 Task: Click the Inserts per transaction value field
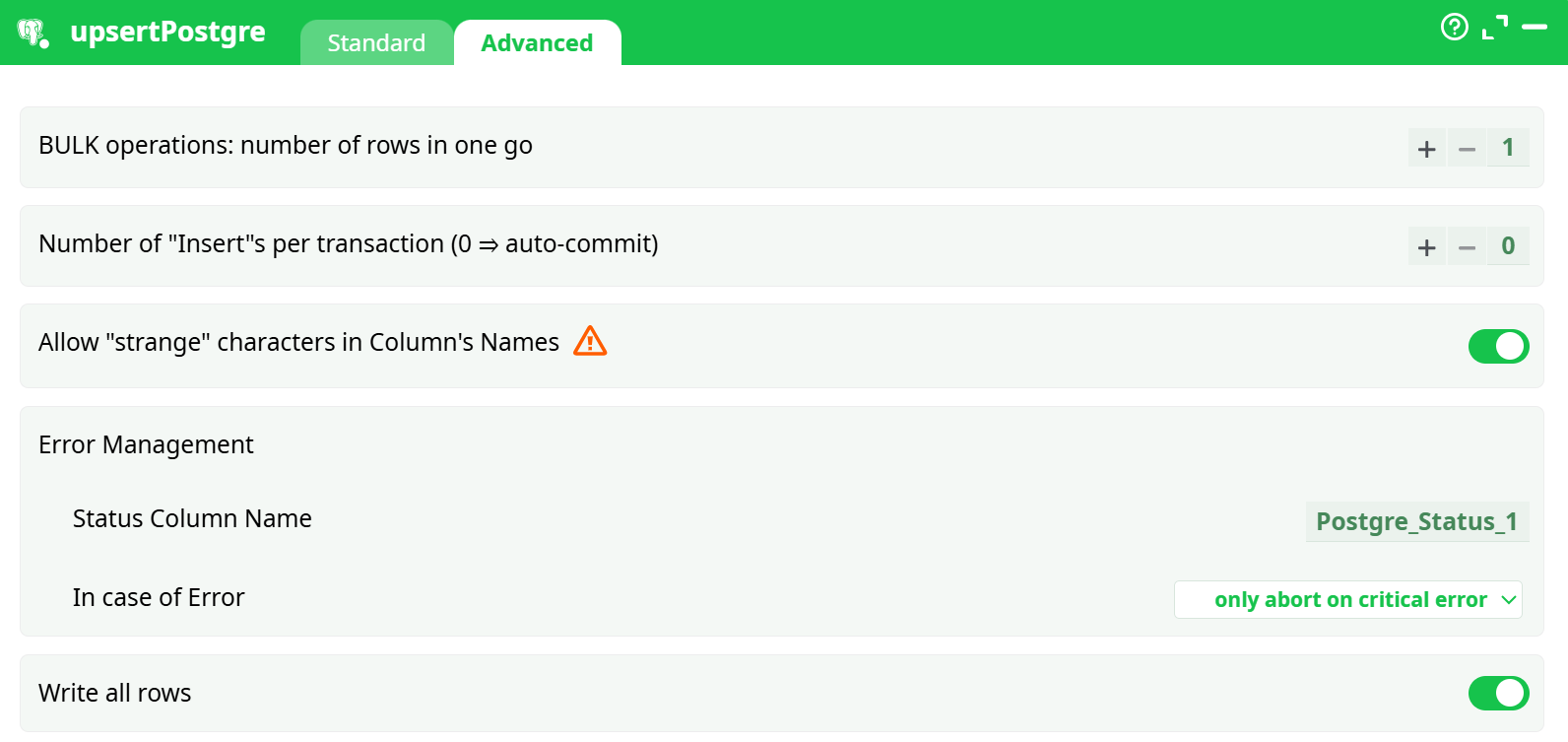pos(1508,246)
